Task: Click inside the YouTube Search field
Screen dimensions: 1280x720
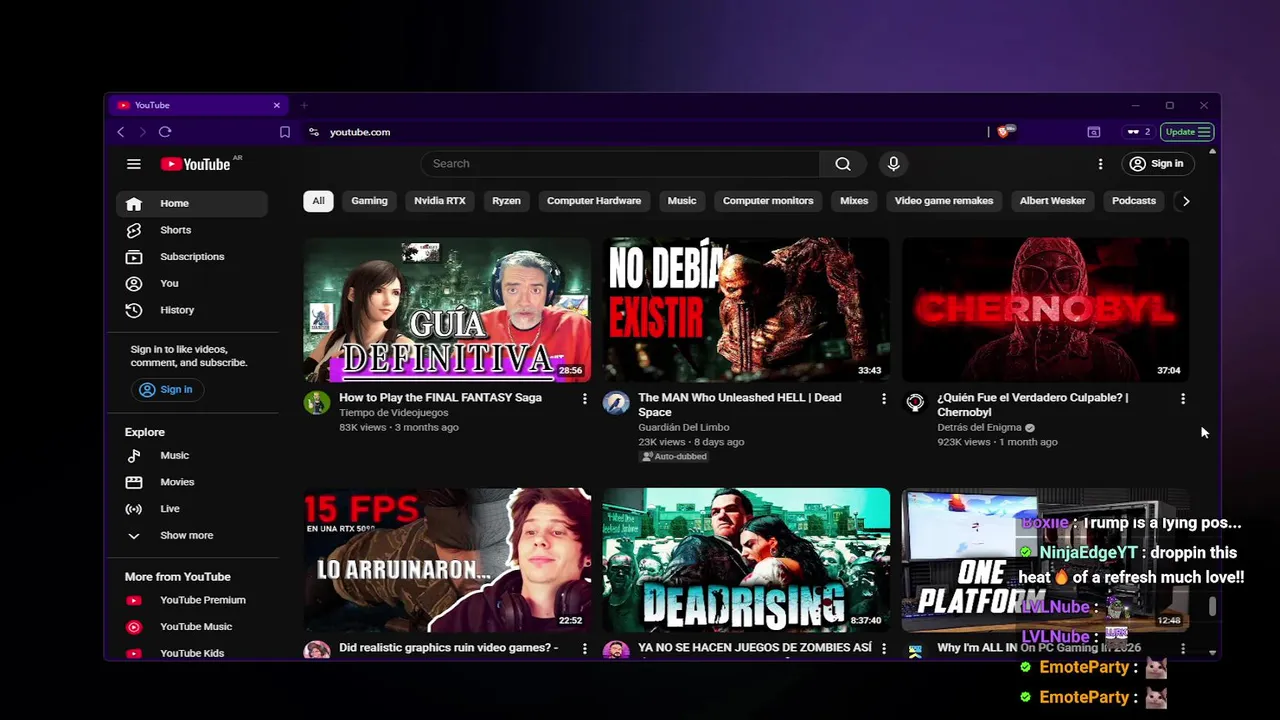Action: click(x=620, y=164)
